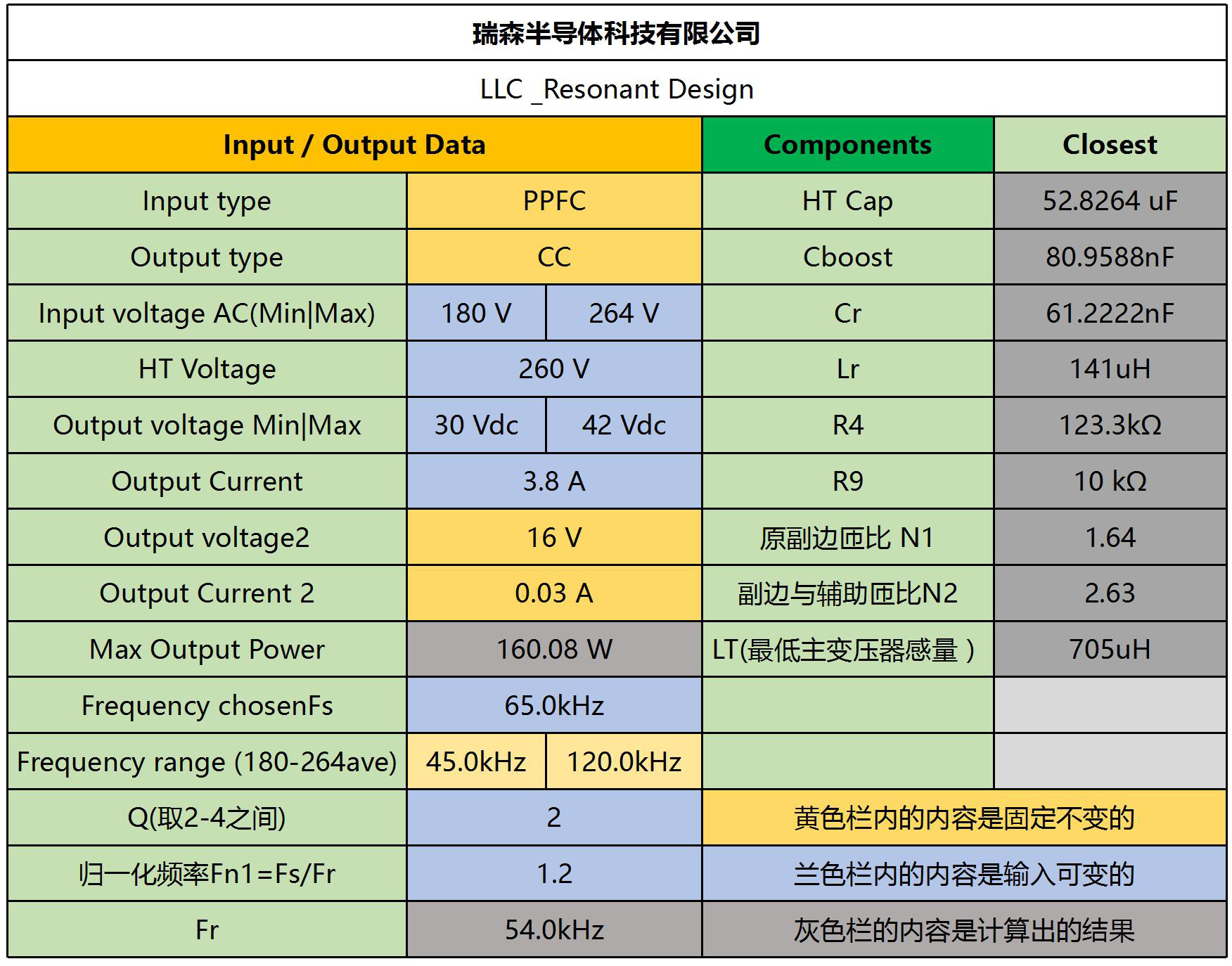Image resolution: width=1232 pixels, height=966 pixels.
Task: Select the "原副边匝比 N1" cell
Action: [848, 538]
